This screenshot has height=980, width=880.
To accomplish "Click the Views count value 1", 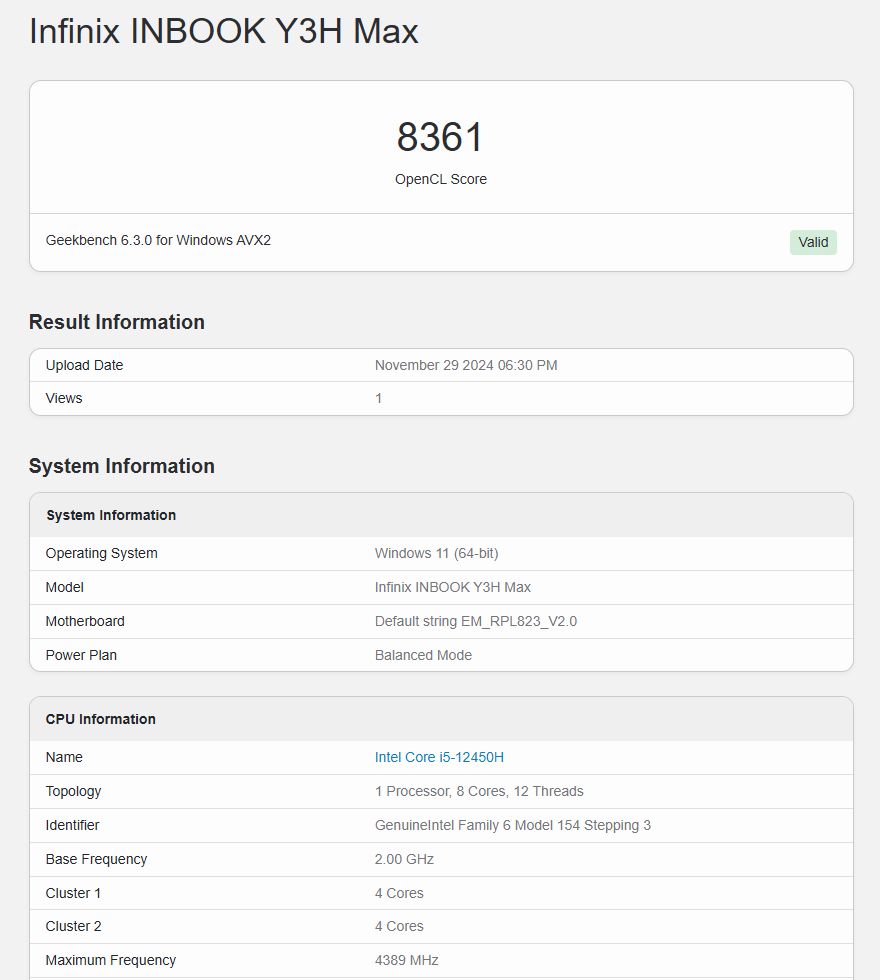I will coord(378,398).
